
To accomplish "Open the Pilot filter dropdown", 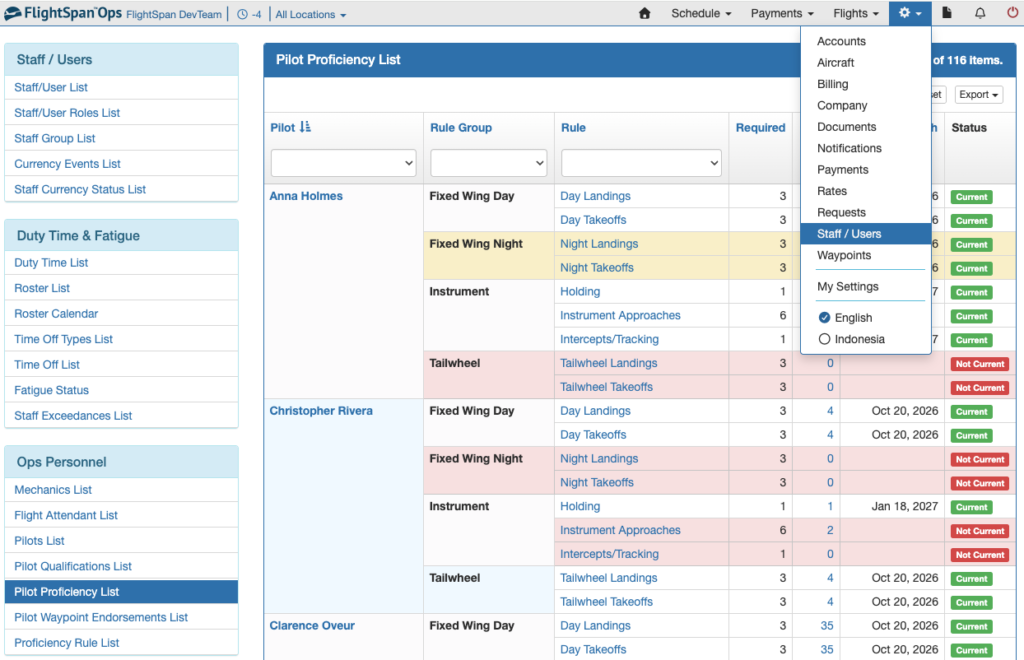I will pos(344,163).
